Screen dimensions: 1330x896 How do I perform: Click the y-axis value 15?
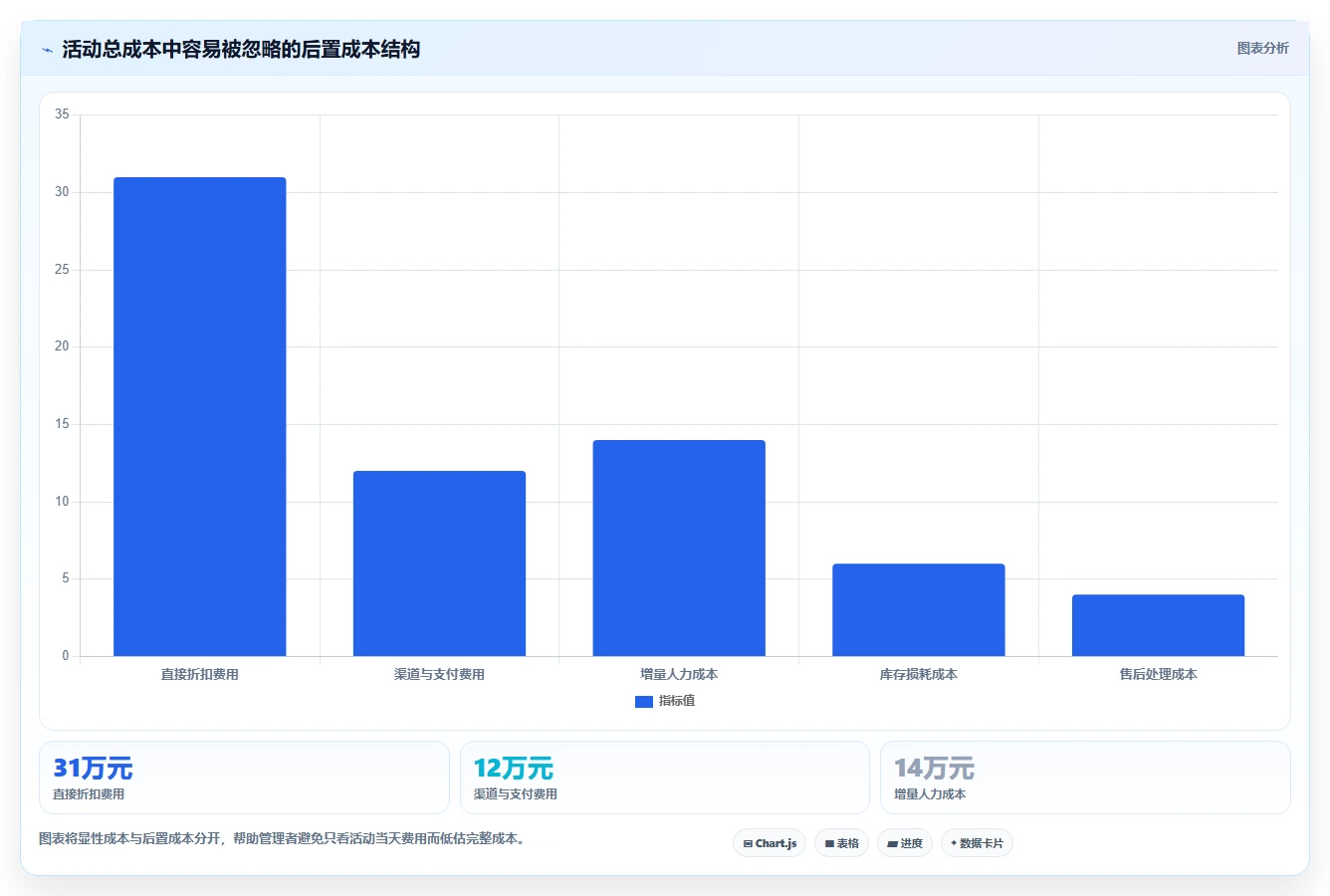pos(63,424)
